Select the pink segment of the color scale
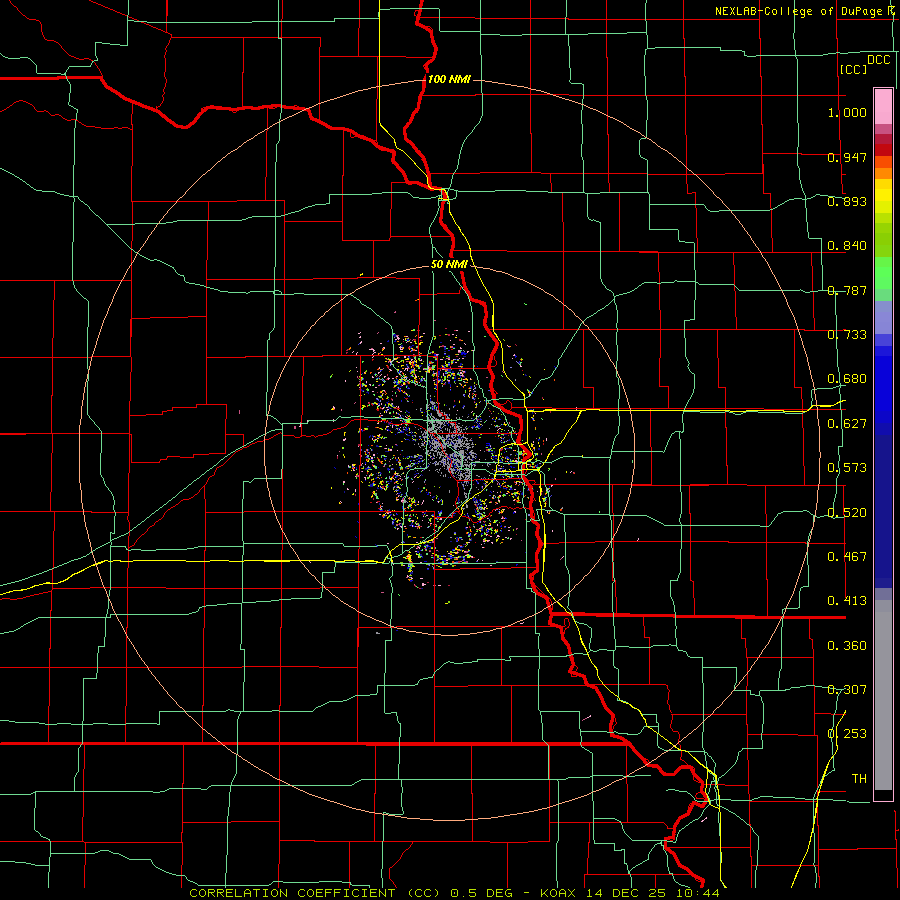The height and width of the screenshot is (900, 900). 883,107
